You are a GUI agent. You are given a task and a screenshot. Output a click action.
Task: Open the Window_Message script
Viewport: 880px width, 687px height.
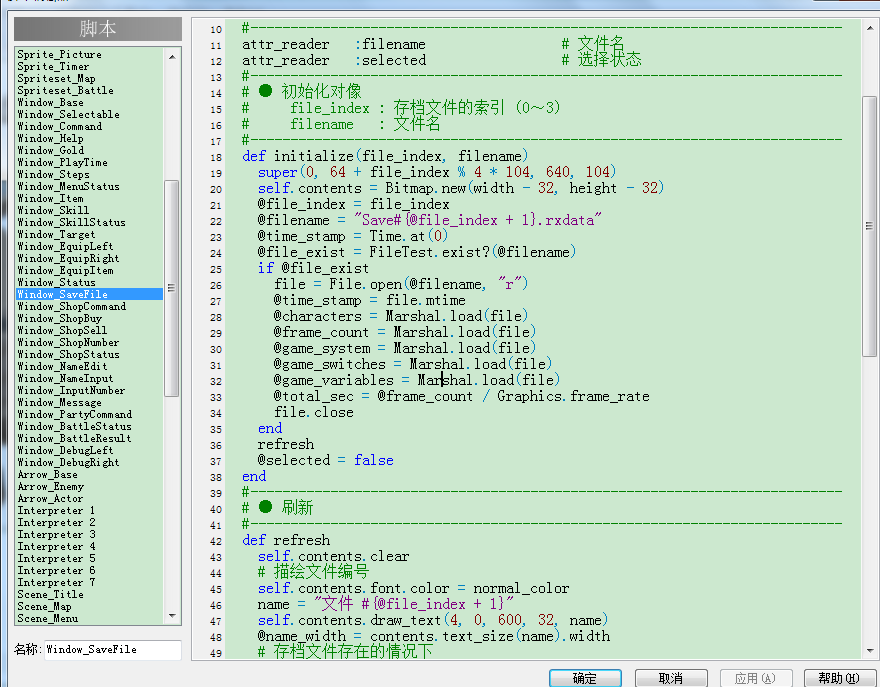(x=59, y=402)
